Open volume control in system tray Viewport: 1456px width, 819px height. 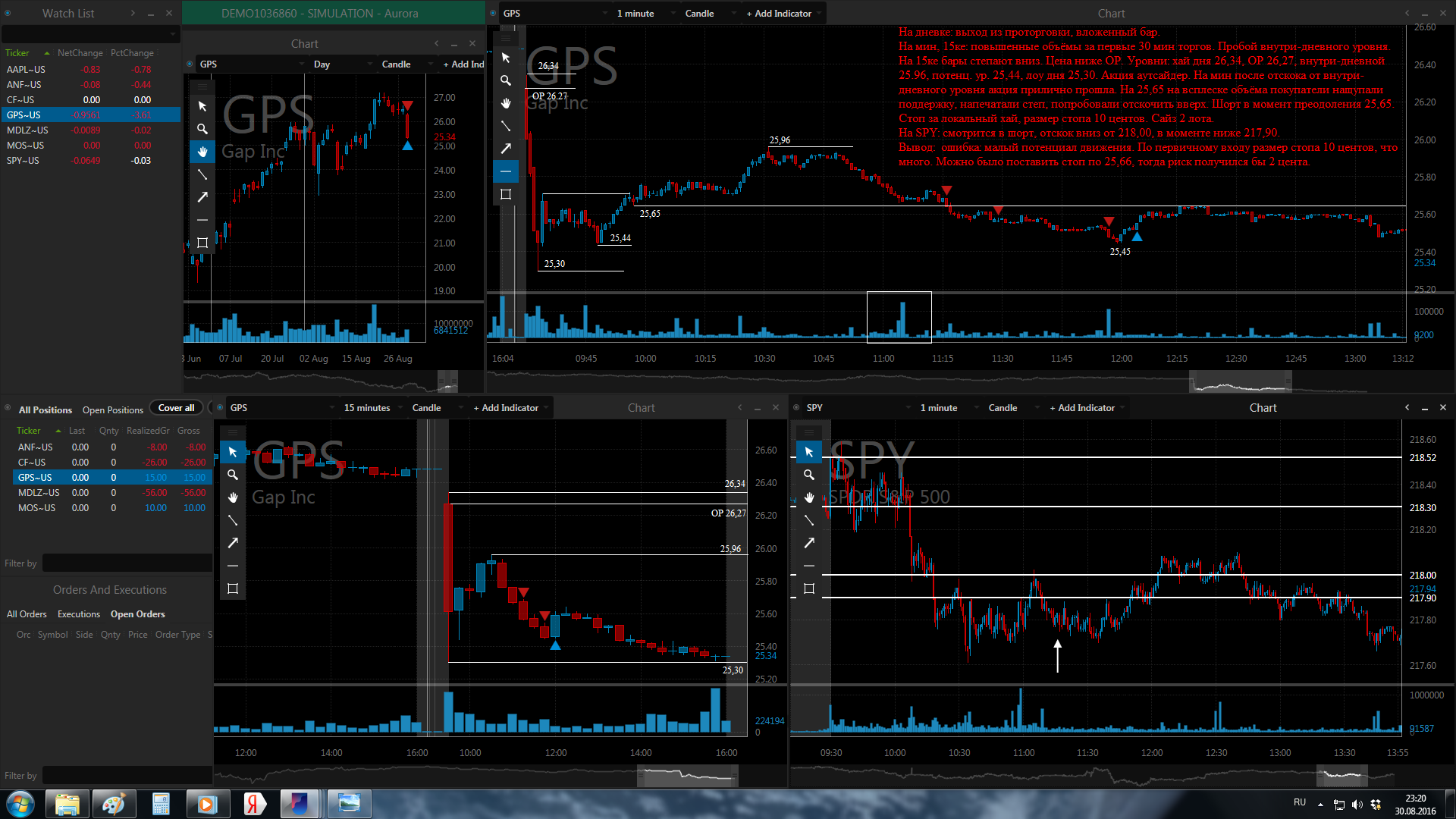(1357, 804)
